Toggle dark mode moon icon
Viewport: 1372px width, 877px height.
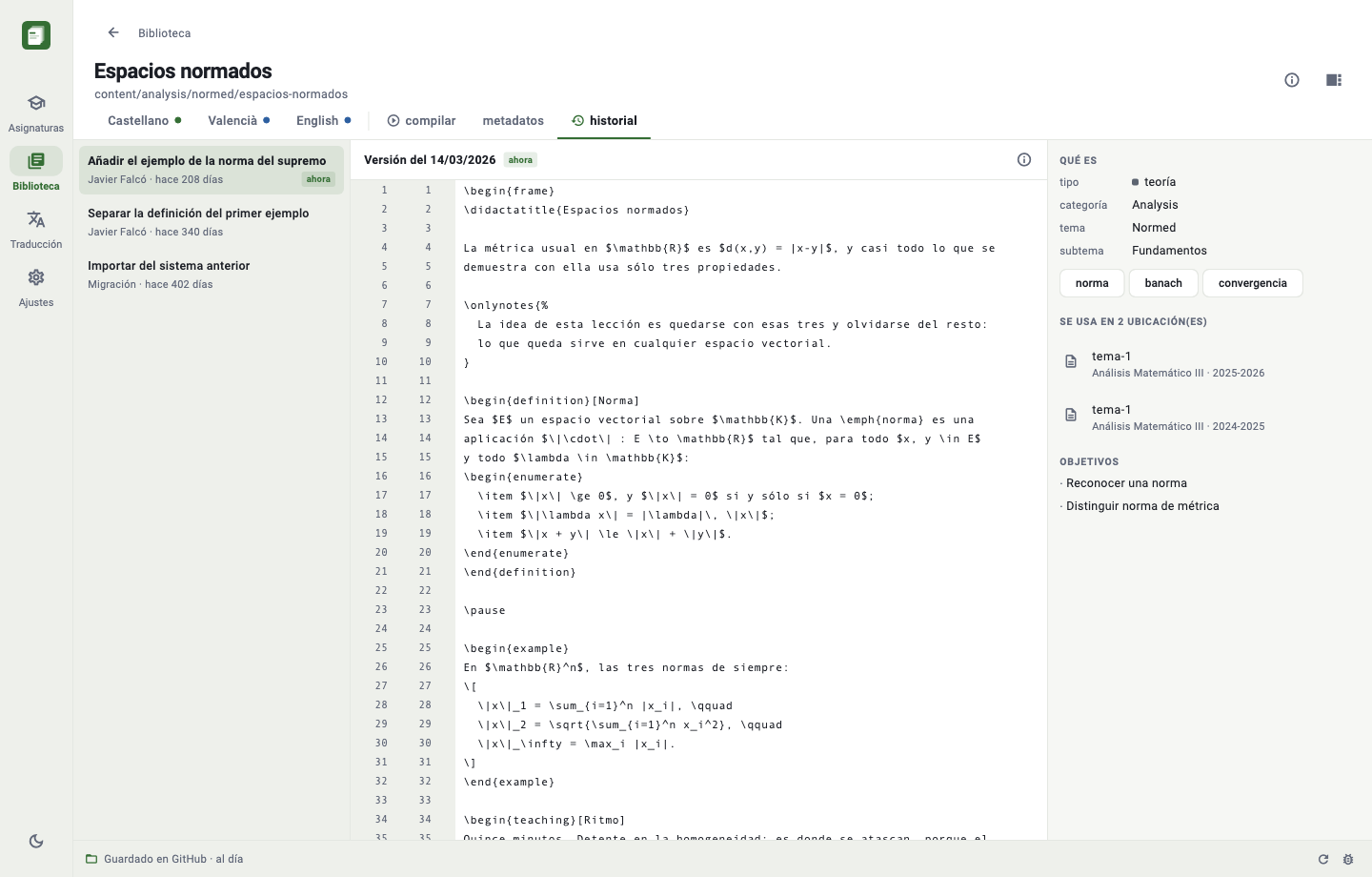point(36,841)
